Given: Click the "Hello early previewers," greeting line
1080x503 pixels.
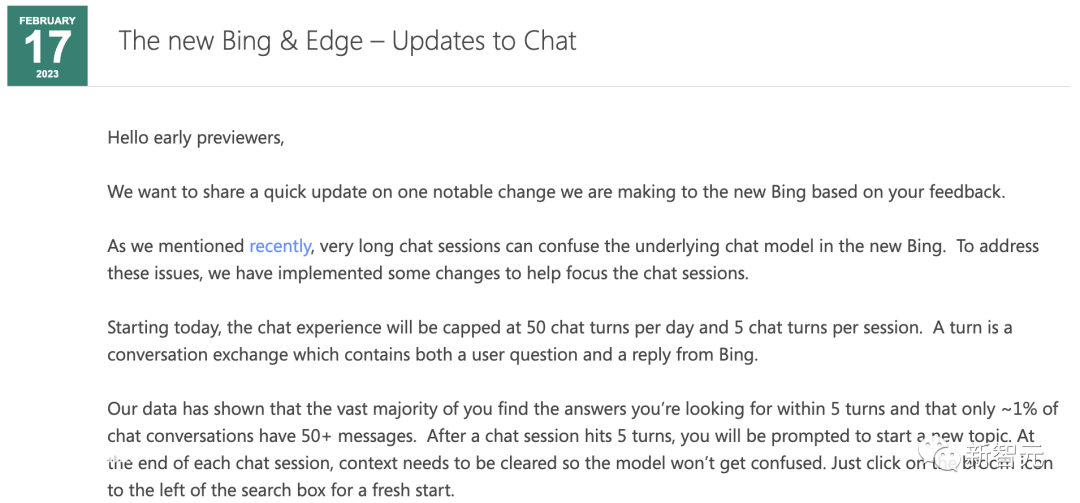Looking at the screenshot, I should (x=196, y=138).
